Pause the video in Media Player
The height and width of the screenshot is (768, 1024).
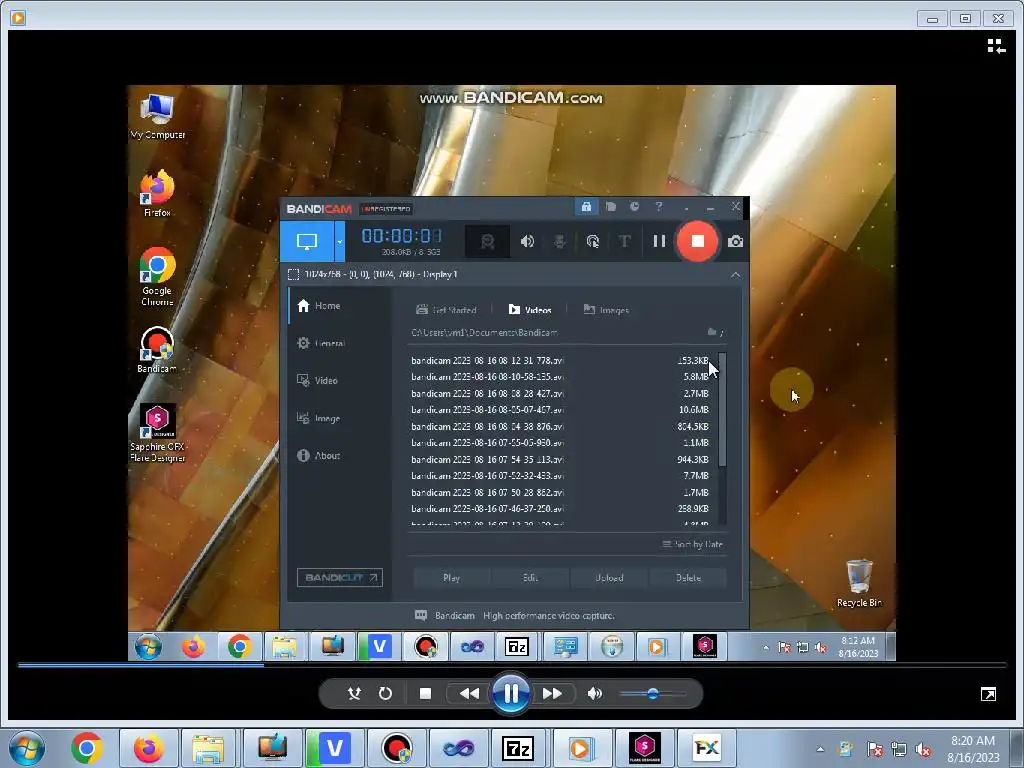pyautogui.click(x=511, y=694)
